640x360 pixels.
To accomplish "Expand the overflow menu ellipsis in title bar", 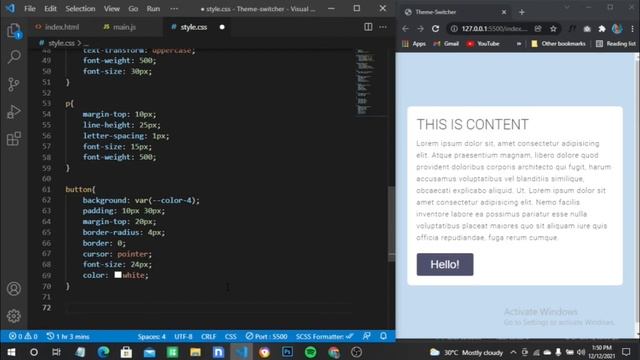I will 174,9.
